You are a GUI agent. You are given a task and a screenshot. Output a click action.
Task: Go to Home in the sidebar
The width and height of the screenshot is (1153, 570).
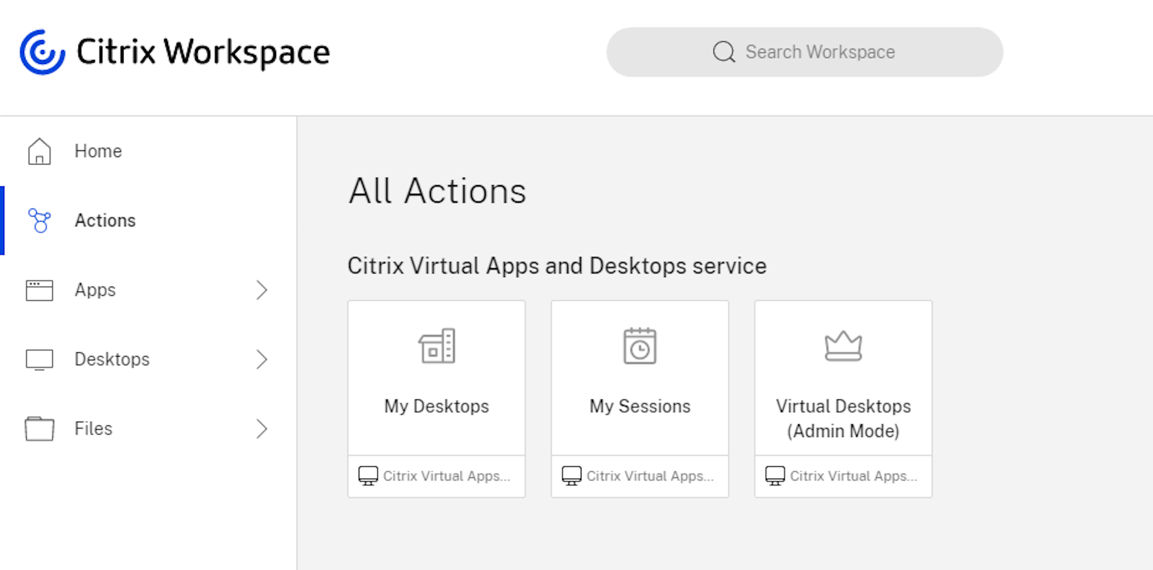click(98, 151)
